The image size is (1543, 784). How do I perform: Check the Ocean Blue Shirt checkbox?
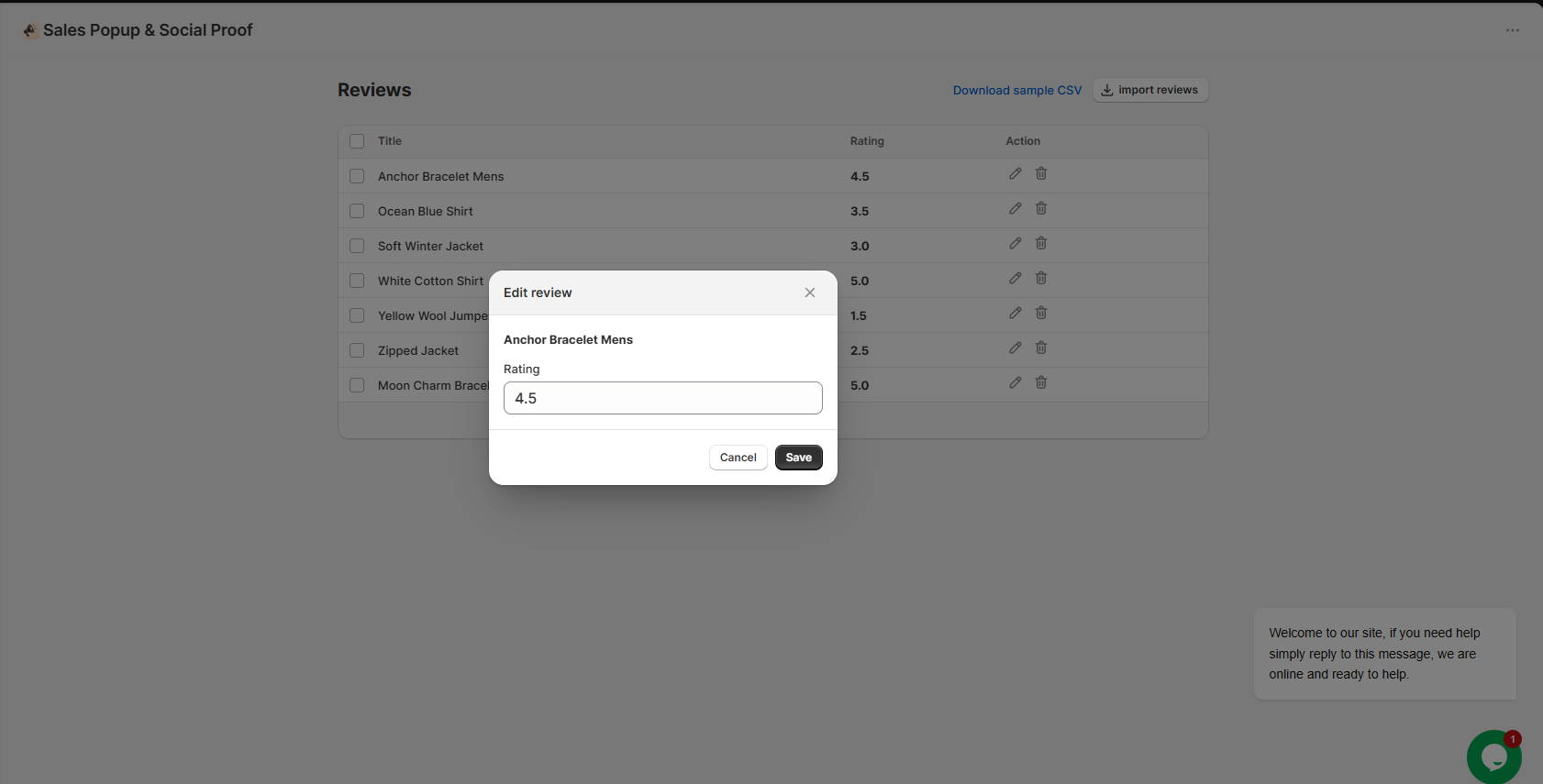pos(357,211)
